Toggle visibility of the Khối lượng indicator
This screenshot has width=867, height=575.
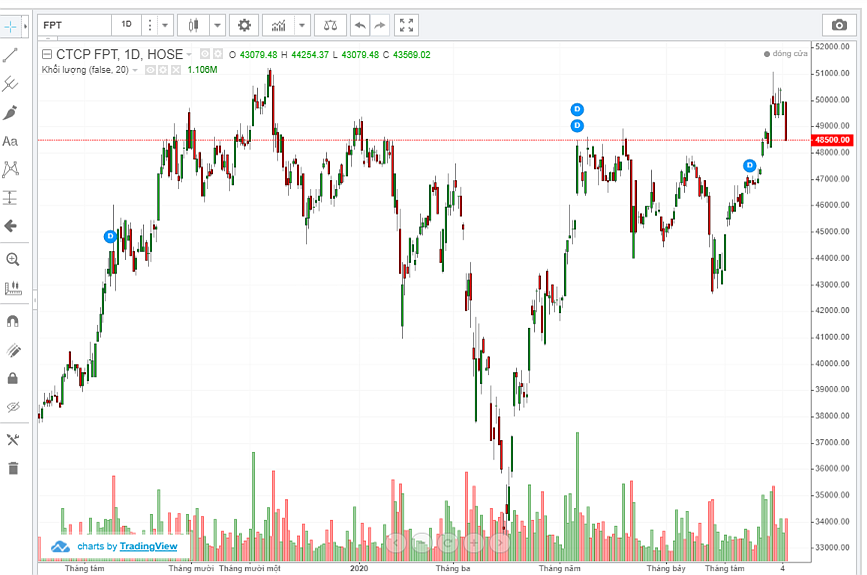(x=150, y=70)
